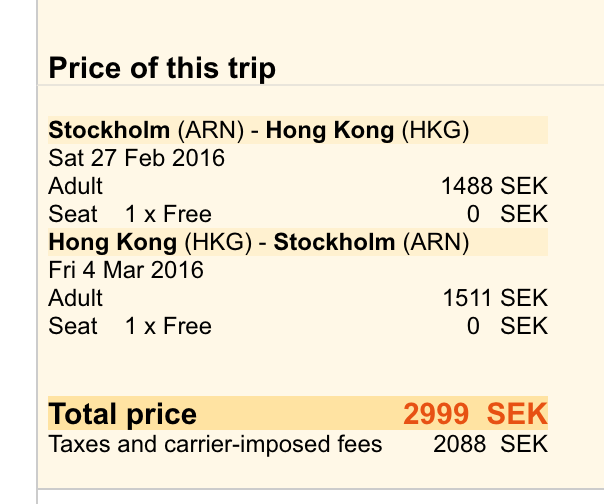The image size is (604, 504).
Task: Click the "Total price" label
Action: pyautogui.click(x=123, y=414)
